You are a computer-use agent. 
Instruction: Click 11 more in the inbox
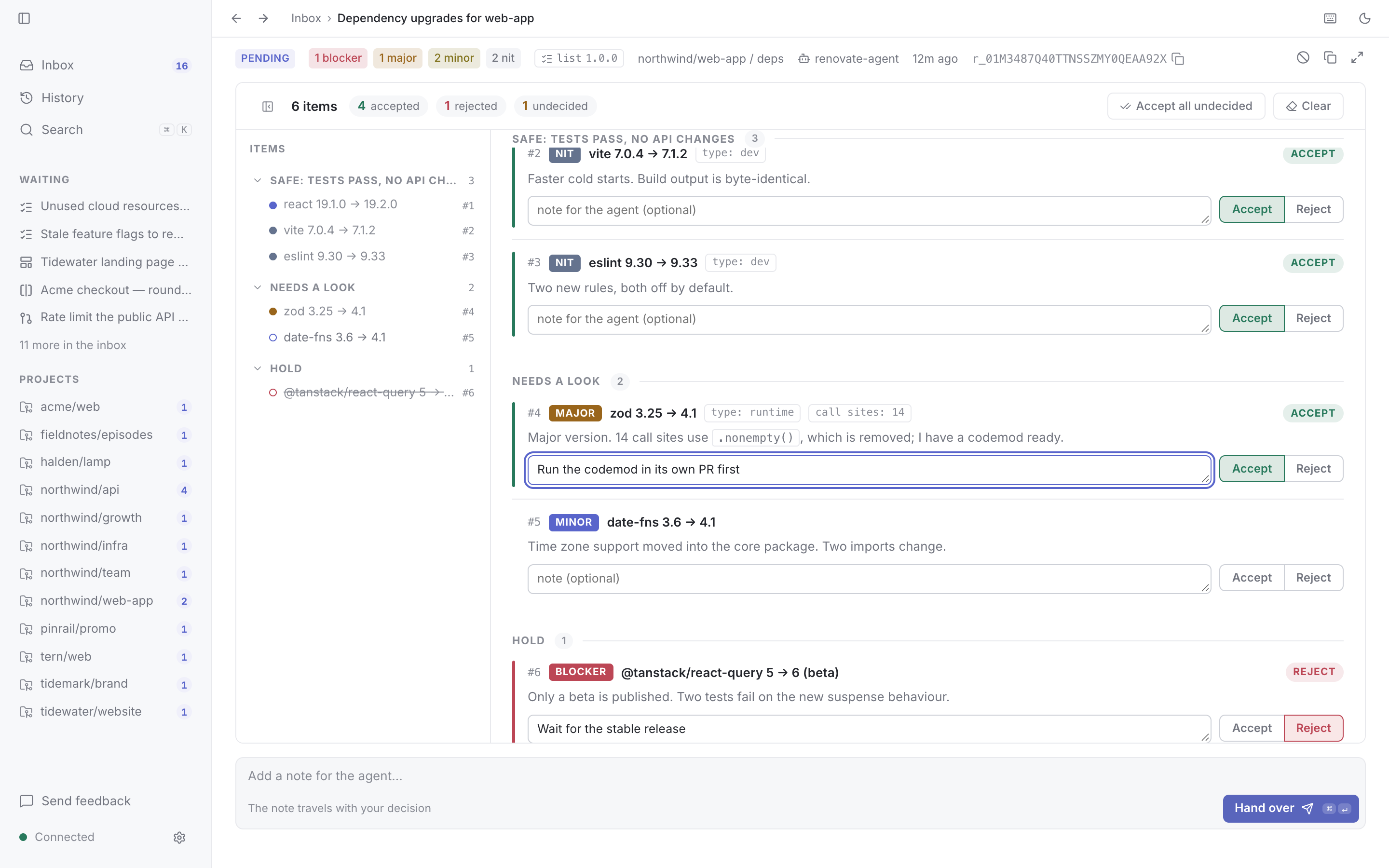click(73, 345)
